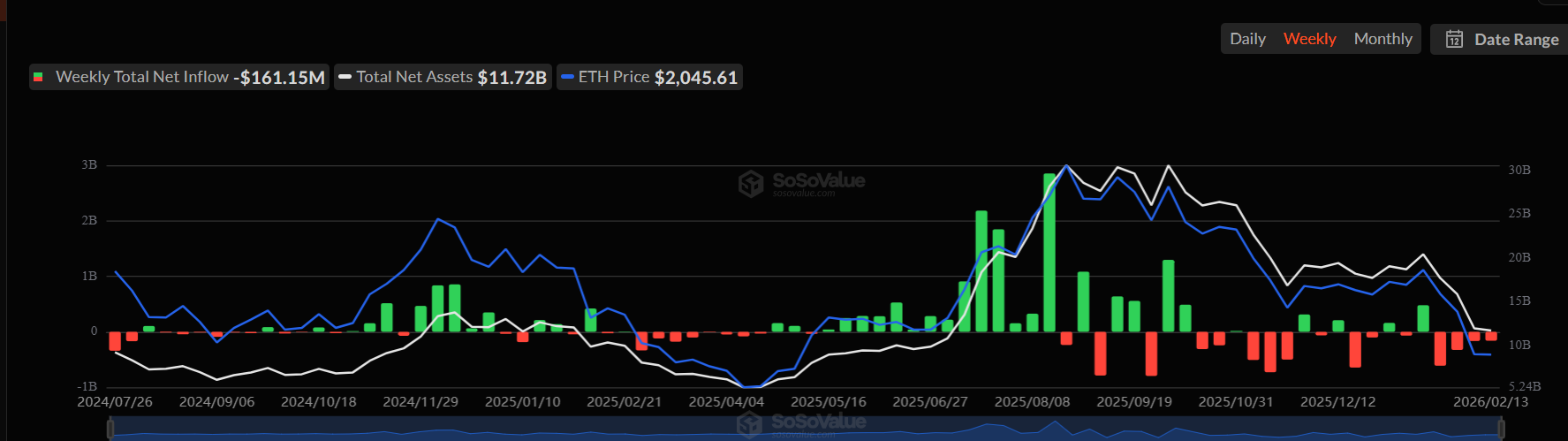1568x441 pixels.
Task: Click the blue ETH Price legend marker
Action: pyautogui.click(x=567, y=78)
